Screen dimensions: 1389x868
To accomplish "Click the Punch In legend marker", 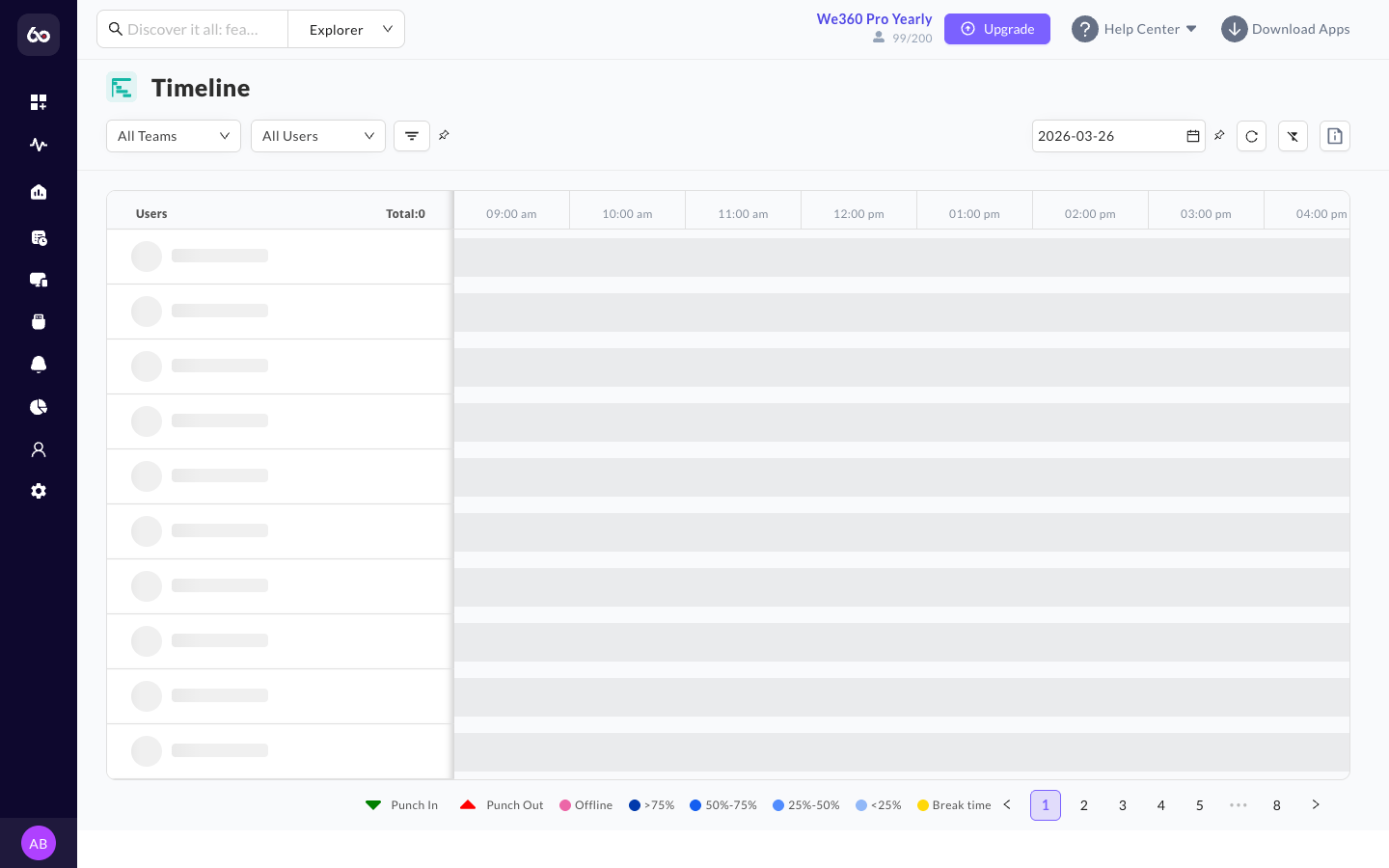I will 373,804.
